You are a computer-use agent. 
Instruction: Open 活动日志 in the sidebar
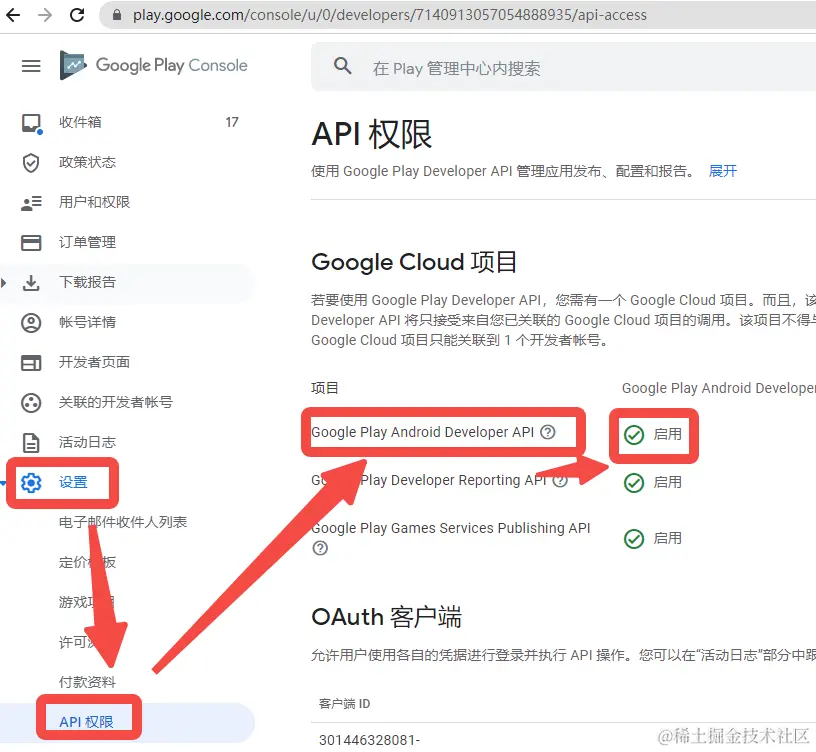pyautogui.click(x=87, y=442)
